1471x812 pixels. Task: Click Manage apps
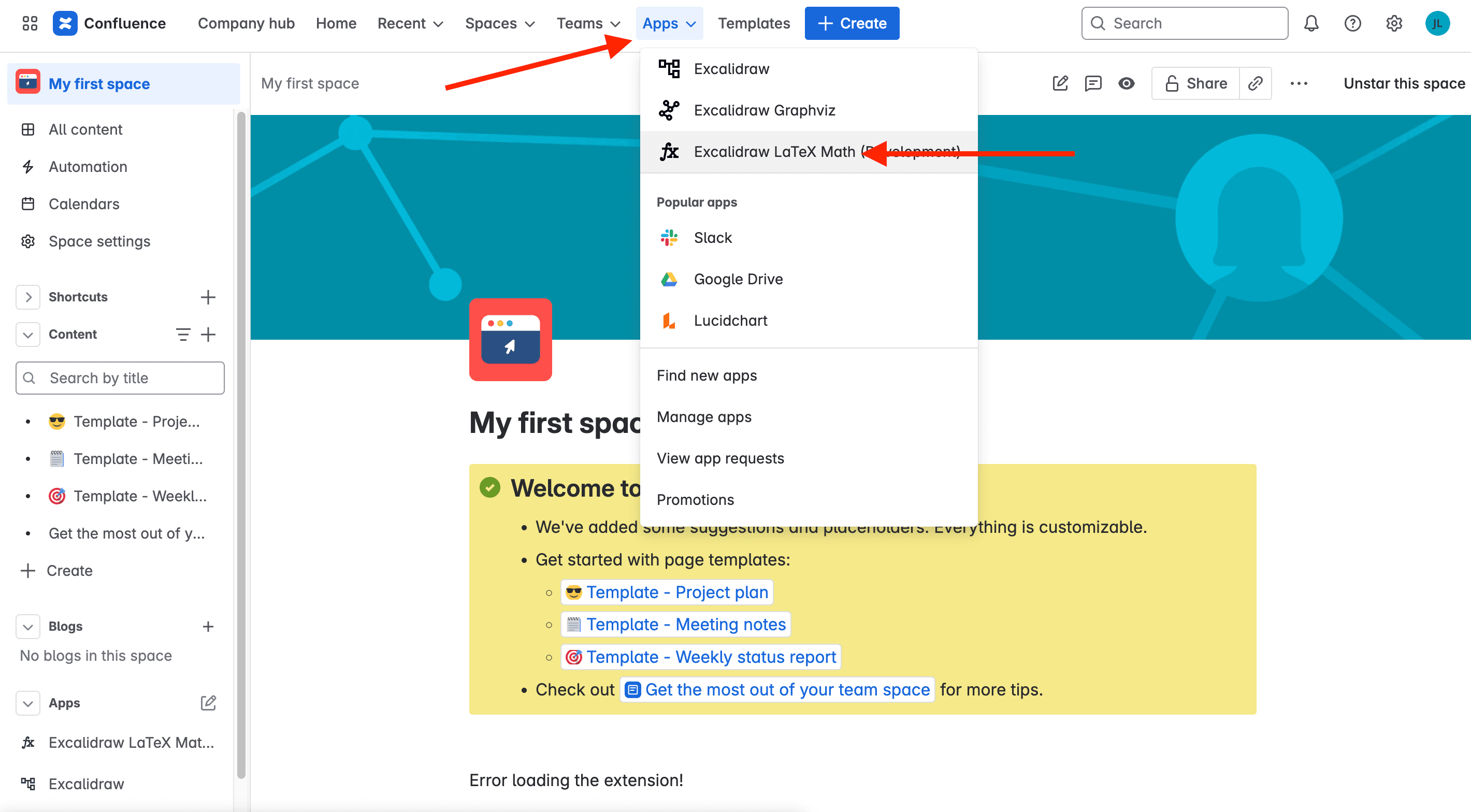(x=809, y=417)
